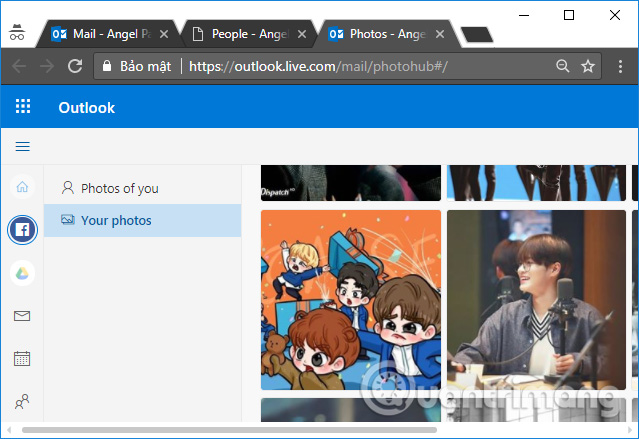Click the browser back arrow
Viewport: 639px width, 439px height.
pyautogui.click(x=19, y=66)
